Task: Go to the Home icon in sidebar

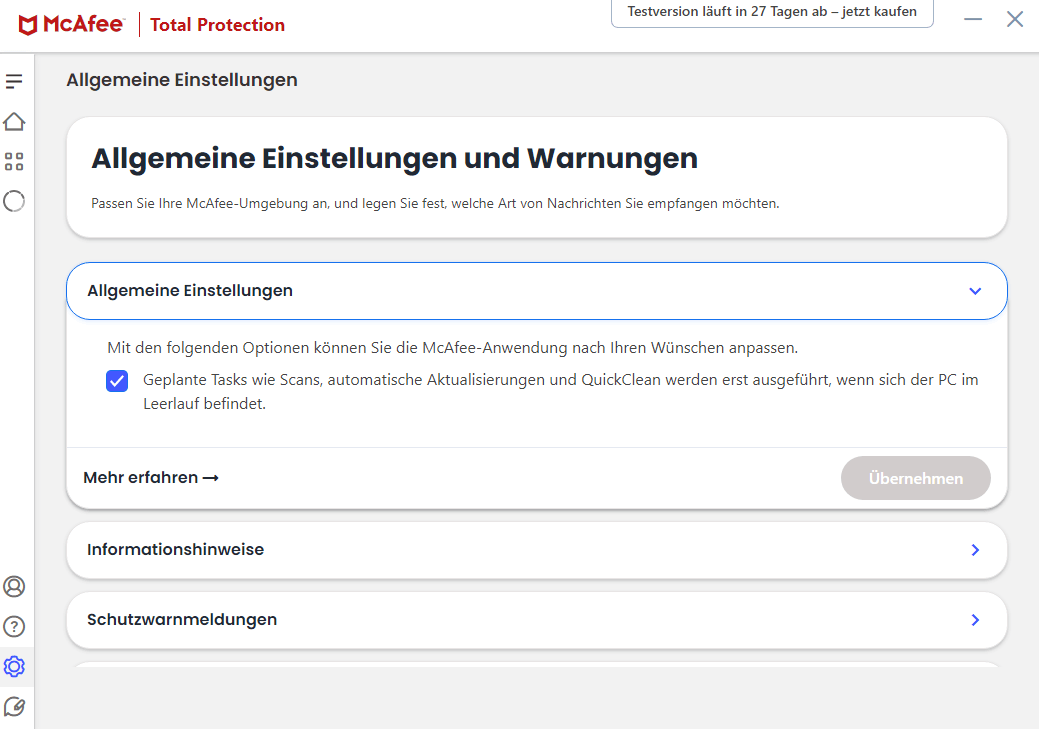Action: click(x=14, y=122)
